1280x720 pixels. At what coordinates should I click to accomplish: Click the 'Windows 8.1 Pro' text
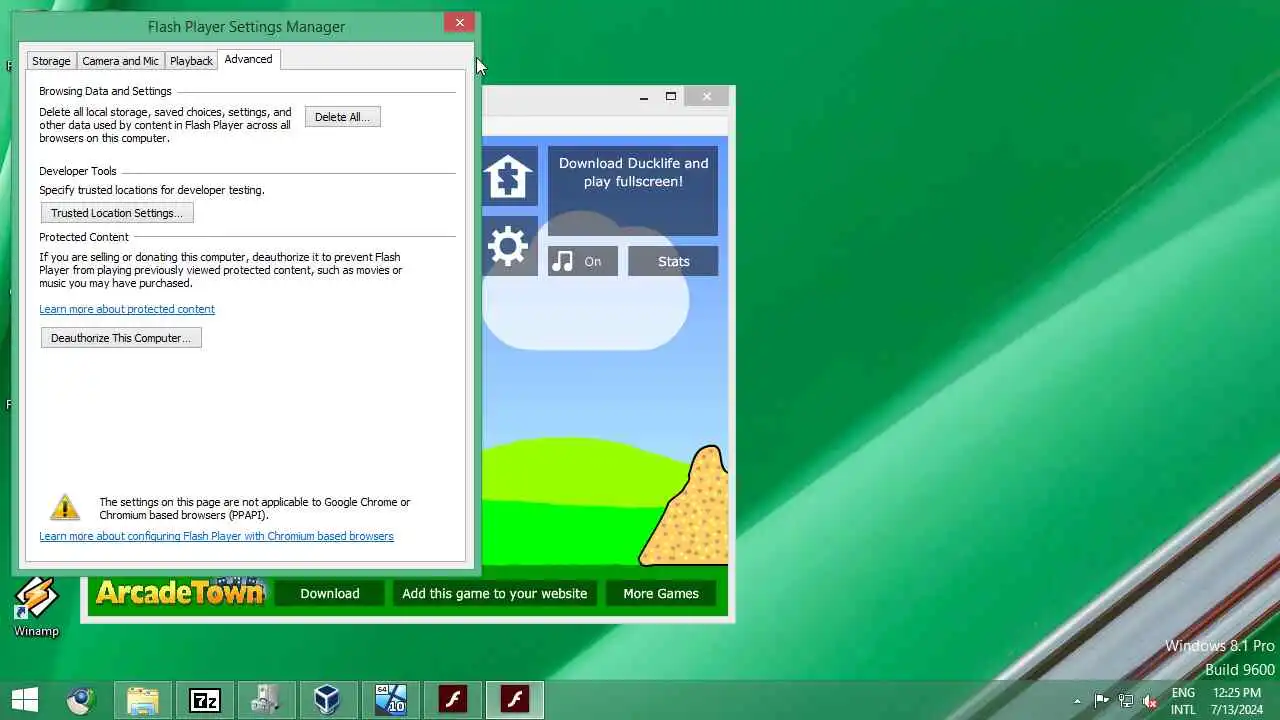coord(1220,646)
